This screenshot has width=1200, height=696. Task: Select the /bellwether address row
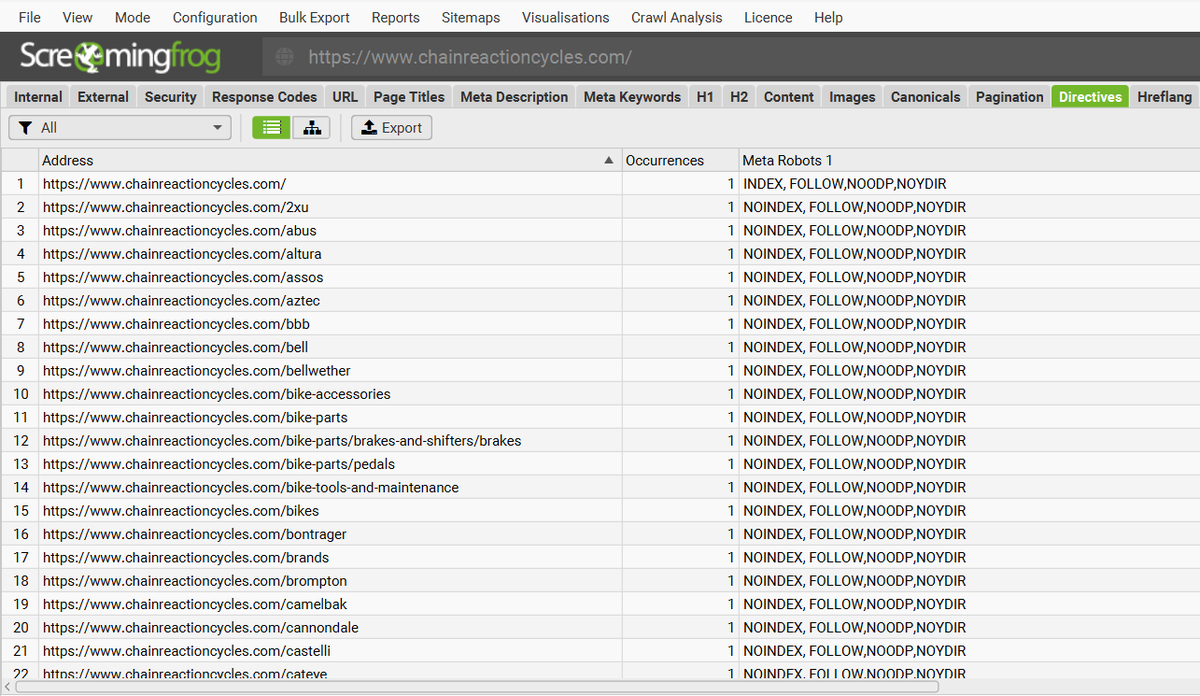(x=600, y=371)
